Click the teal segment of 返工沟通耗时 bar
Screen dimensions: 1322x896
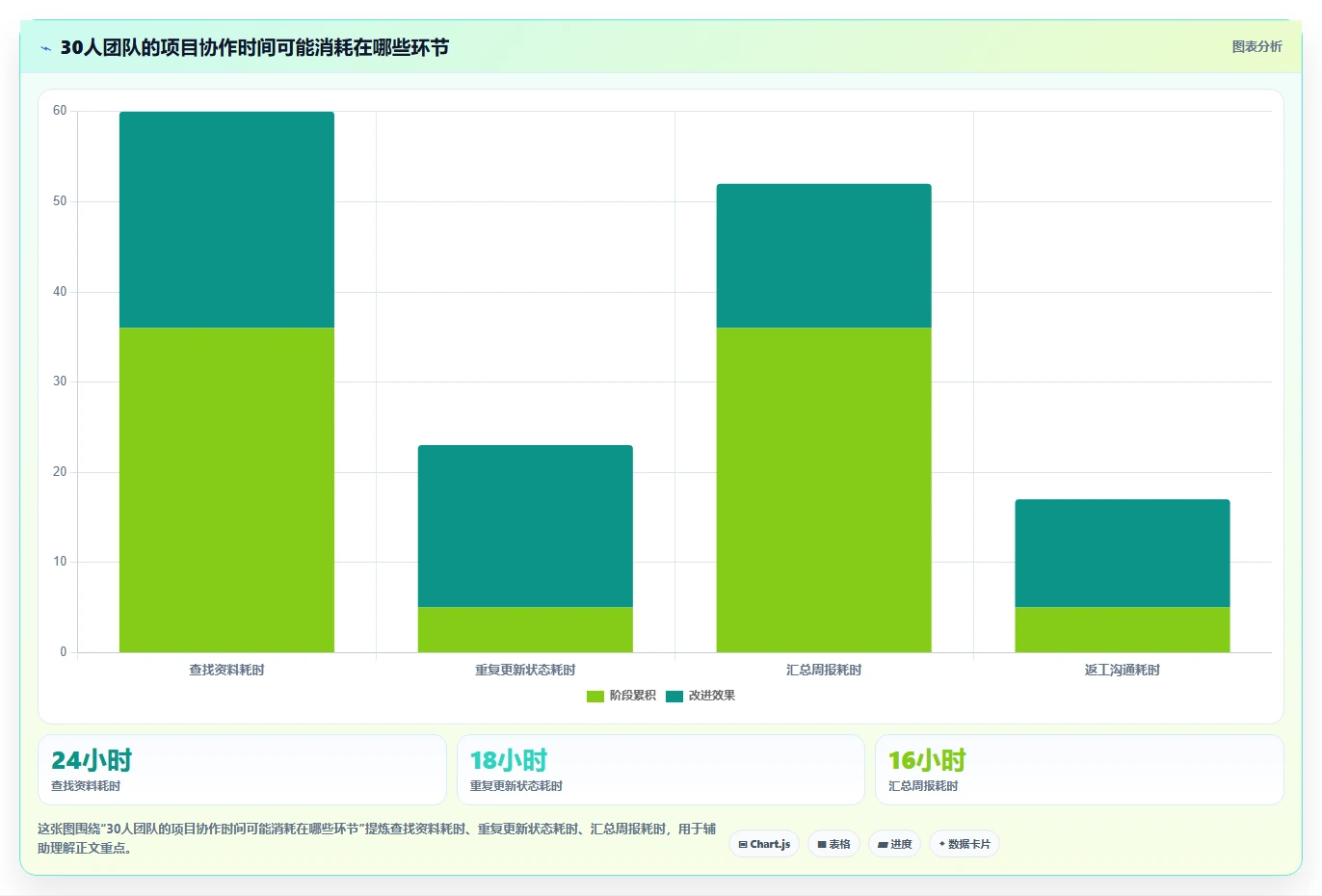pyautogui.click(x=1123, y=553)
